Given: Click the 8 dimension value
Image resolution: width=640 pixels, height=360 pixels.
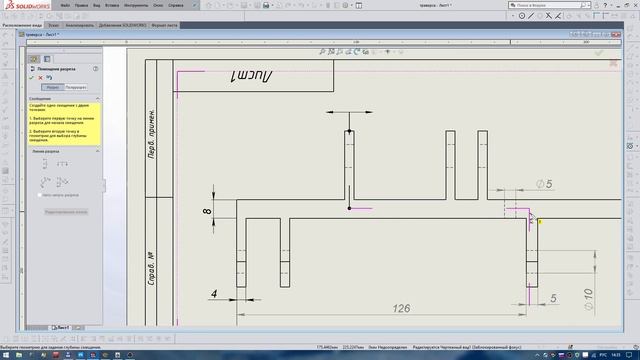Looking at the screenshot, I should coord(207,211).
